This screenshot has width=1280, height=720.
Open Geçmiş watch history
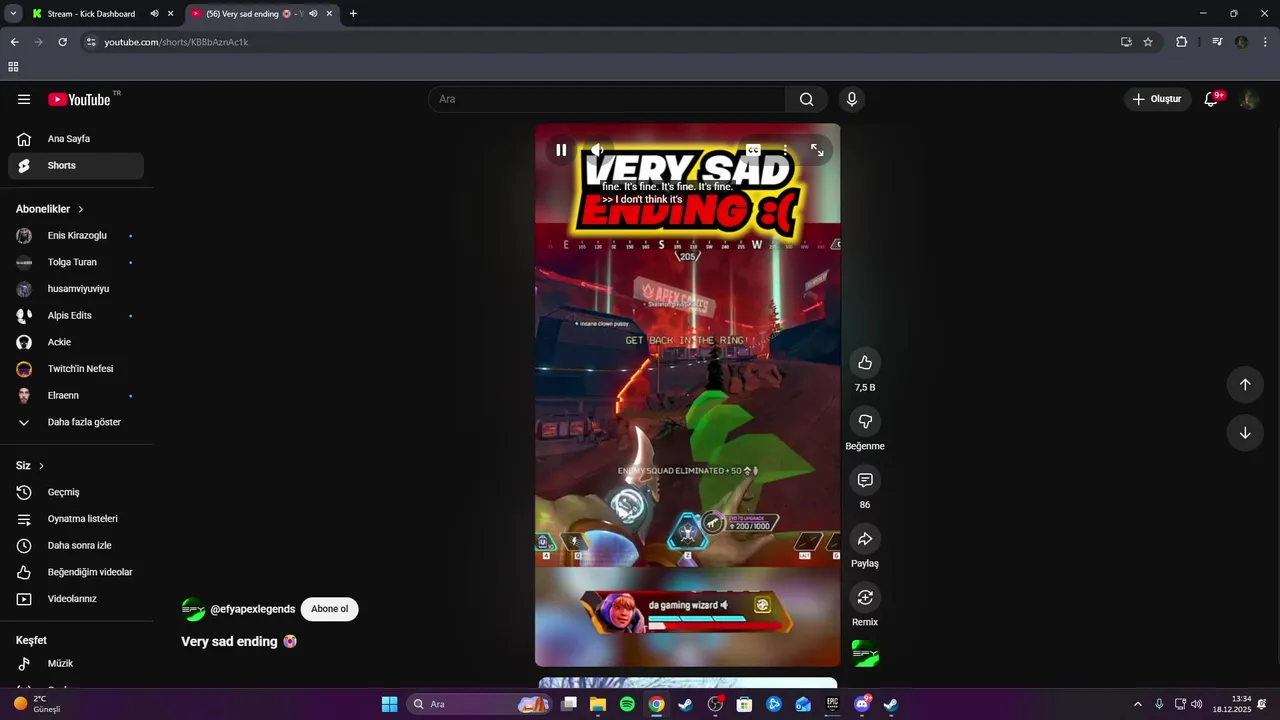click(x=76, y=492)
